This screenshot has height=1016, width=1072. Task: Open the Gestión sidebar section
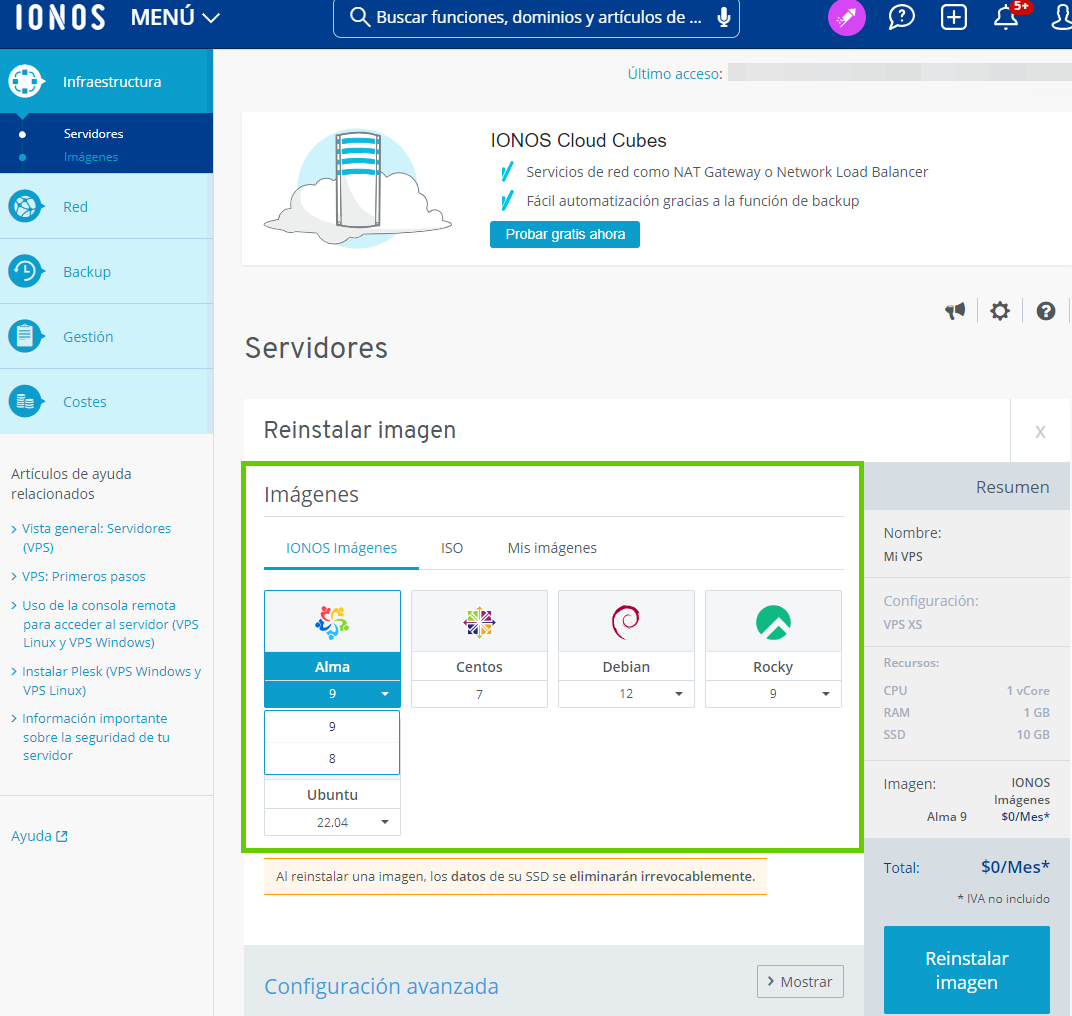click(x=107, y=336)
